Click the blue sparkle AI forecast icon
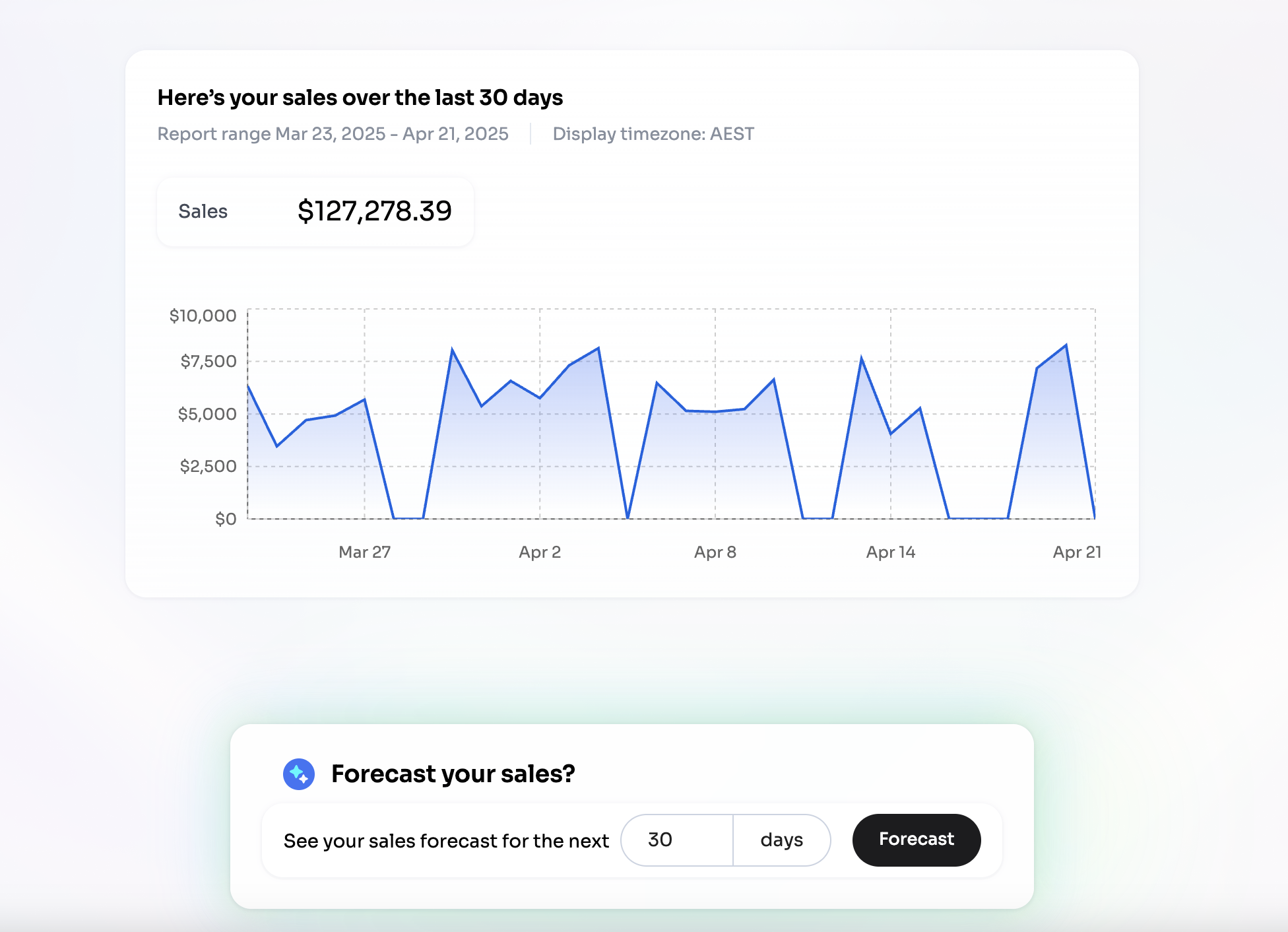 pyautogui.click(x=299, y=774)
